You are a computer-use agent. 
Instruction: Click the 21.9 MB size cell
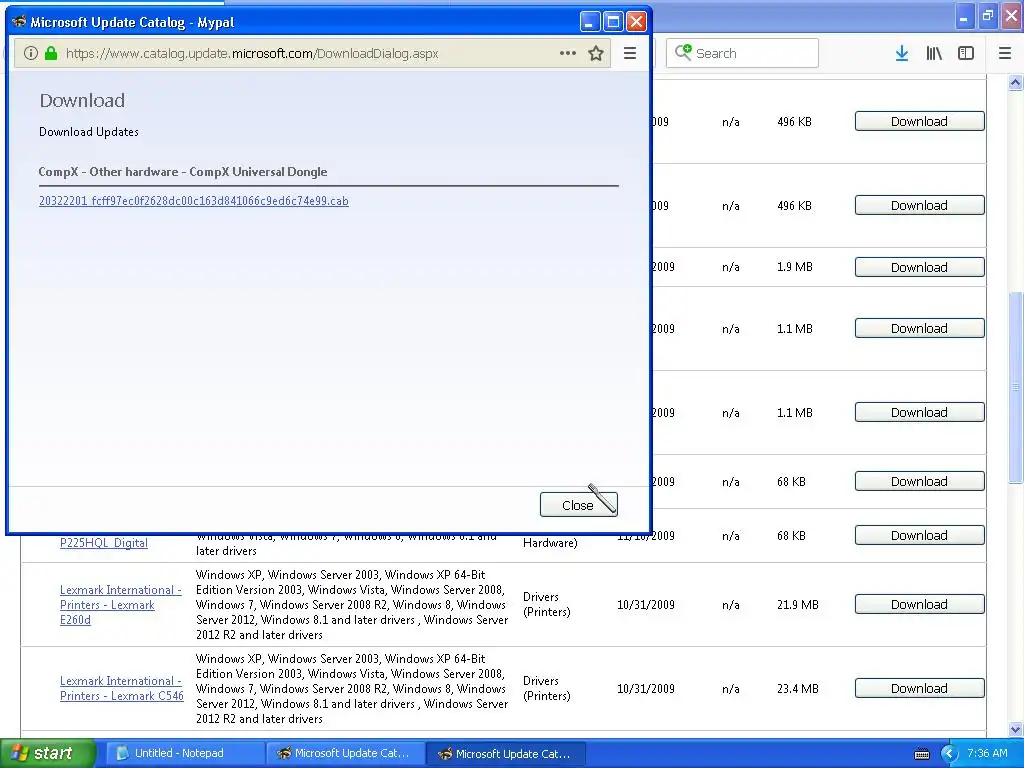point(797,605)
